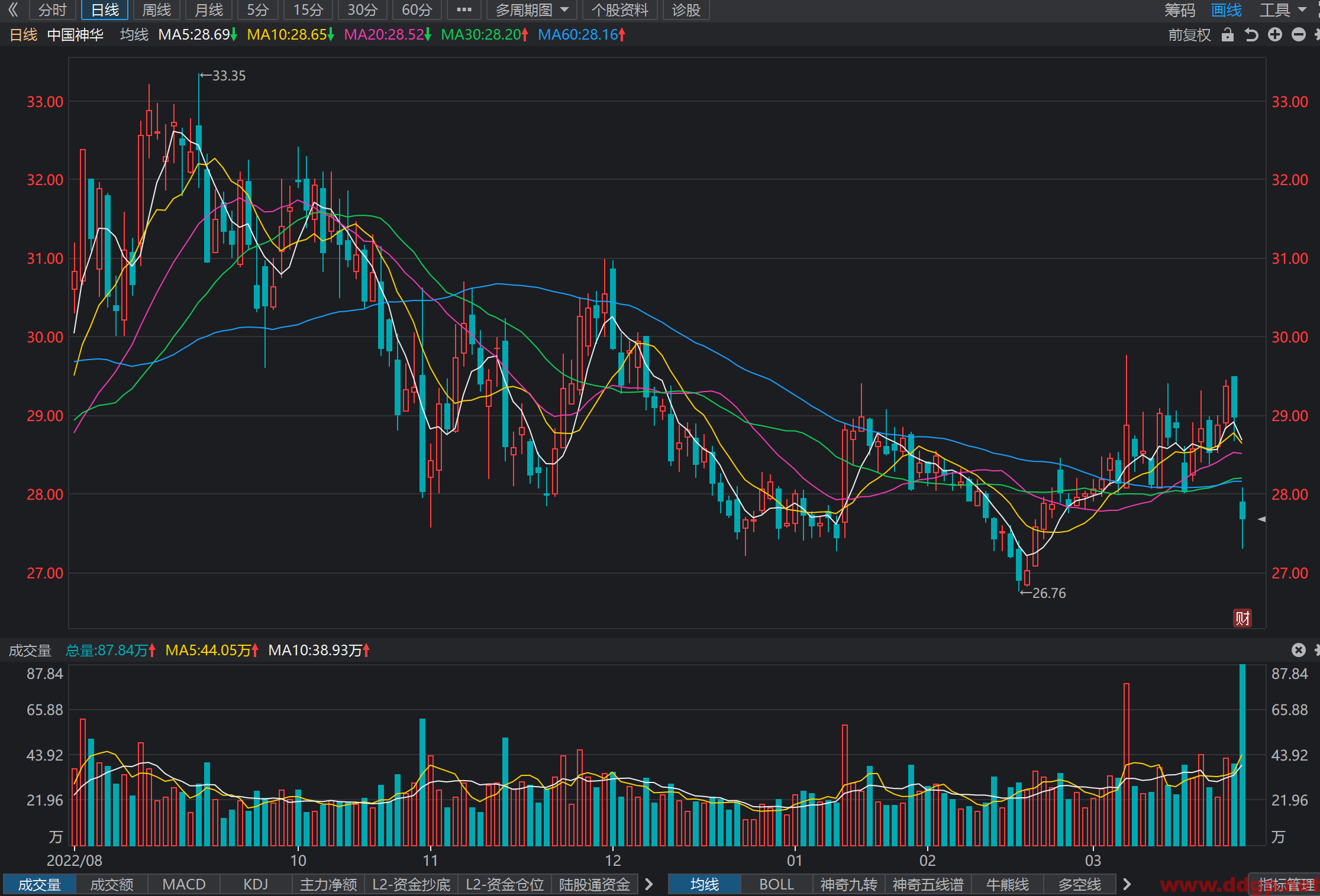Zoom in with the plus circle icon

[1275, 35]
